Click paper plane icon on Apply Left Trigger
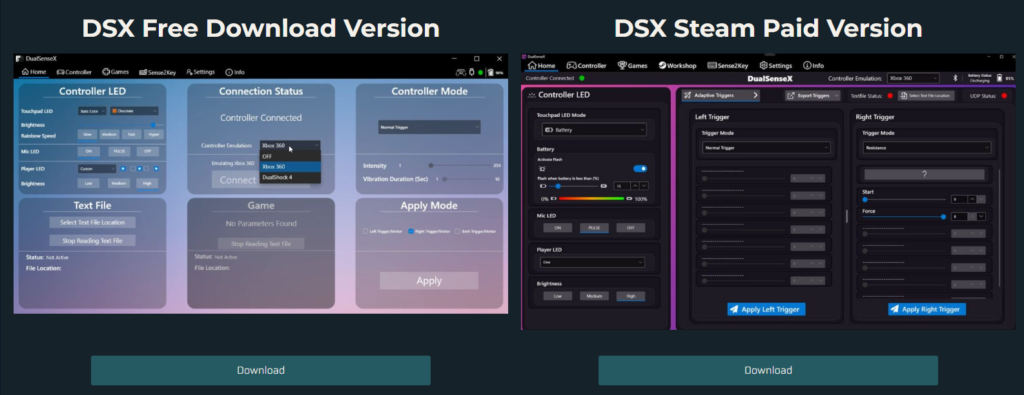This screenshot has height=395, width=1024. tap(734, 309)
